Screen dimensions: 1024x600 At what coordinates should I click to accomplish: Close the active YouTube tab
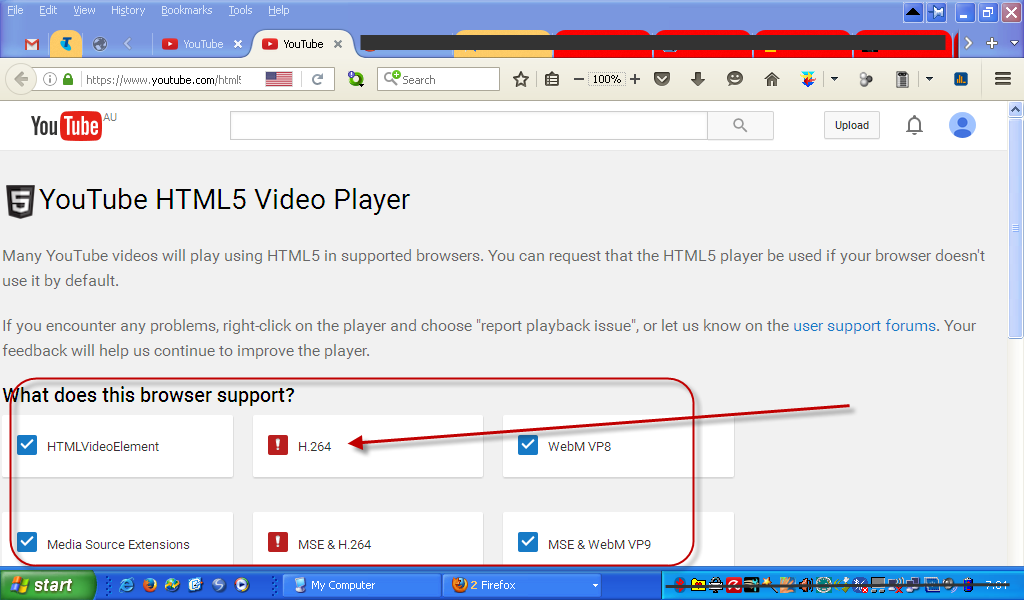tap(338, 44)
